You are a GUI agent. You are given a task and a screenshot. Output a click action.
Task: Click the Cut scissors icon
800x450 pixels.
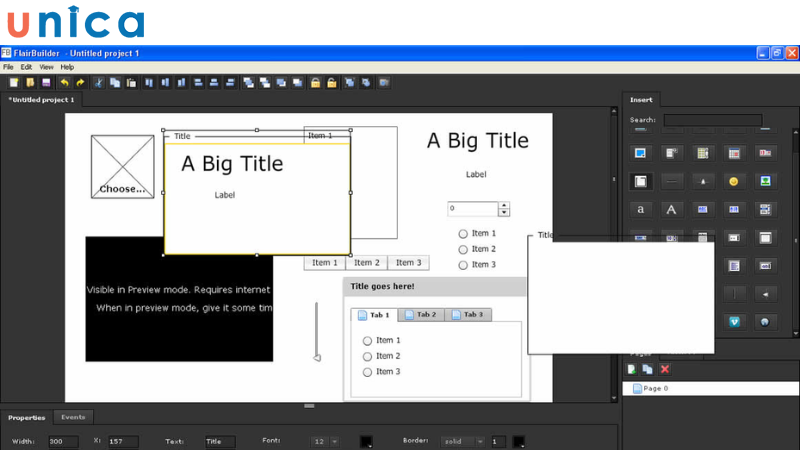click(99, 82)
